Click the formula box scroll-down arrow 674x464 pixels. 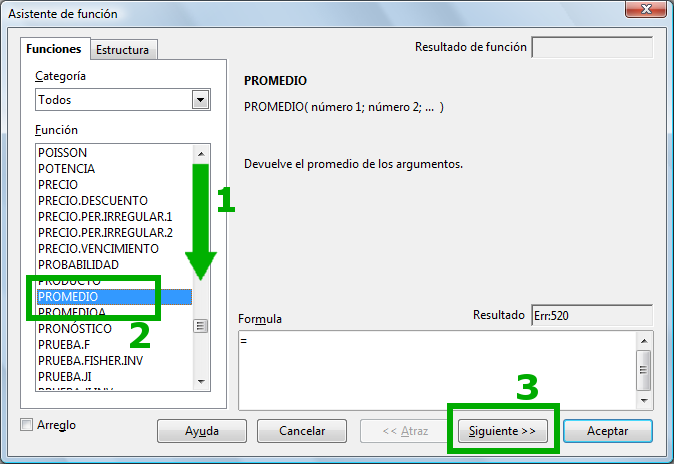pyautogui.click(x=644, y=400)
